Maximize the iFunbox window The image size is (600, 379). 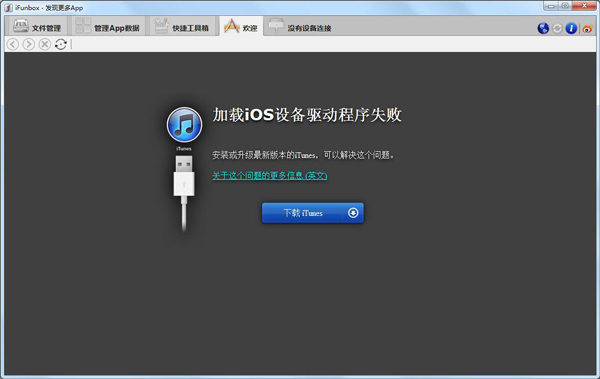tap(566, 6)
